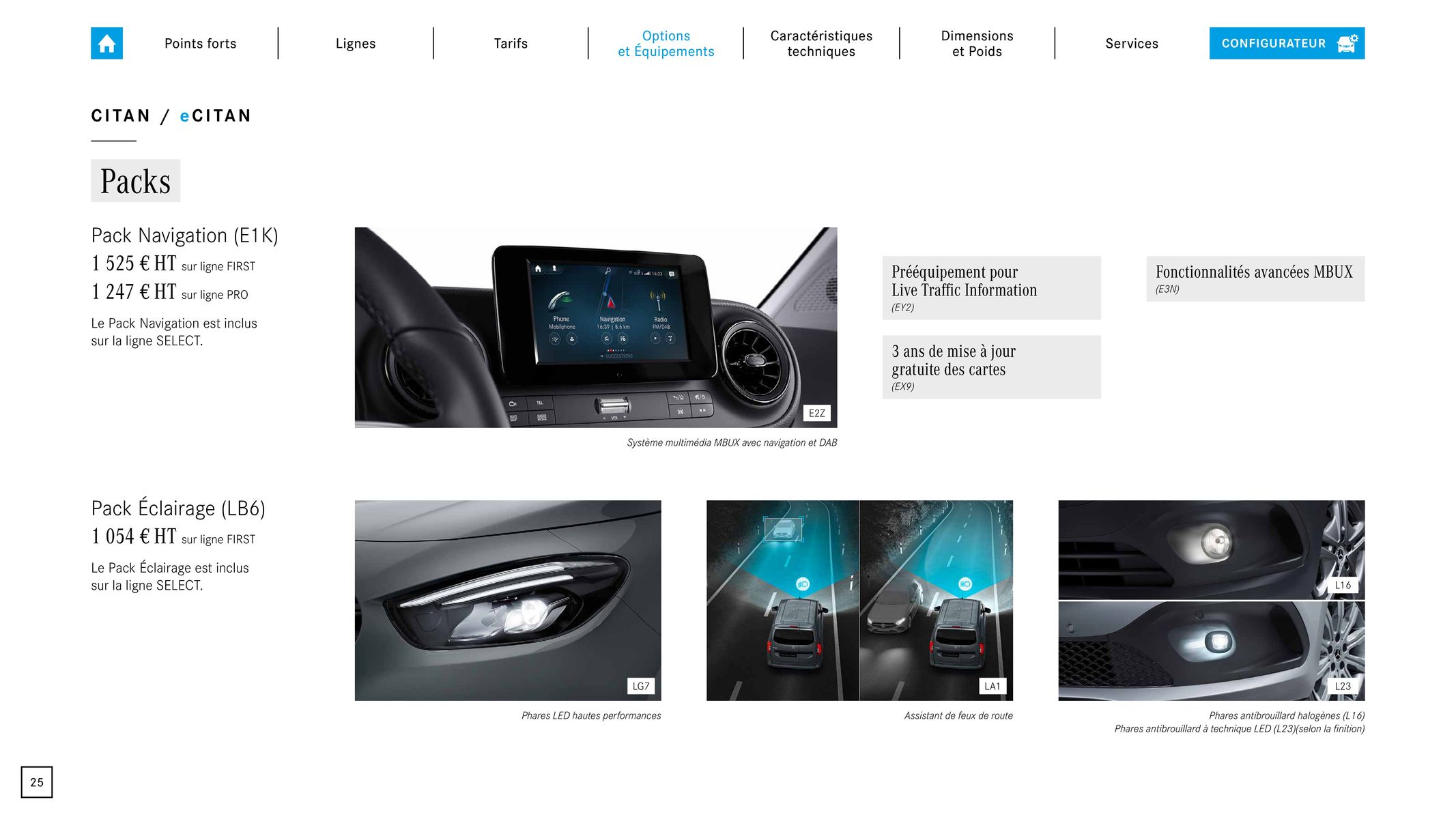This screenshot has width=1456, height=819.
Task: Click the Tarifs navigation link
Action: [x=511, y=43]
